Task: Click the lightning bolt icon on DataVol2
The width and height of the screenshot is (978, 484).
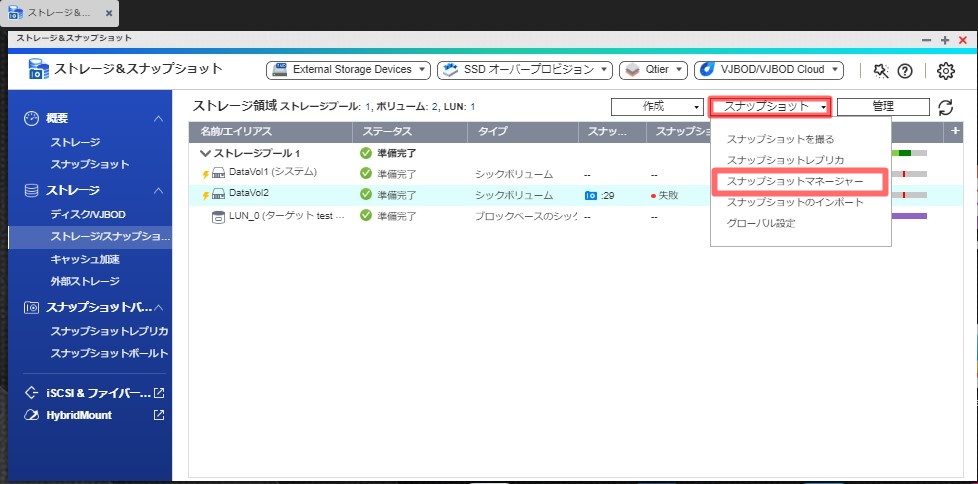Action: 205,196
